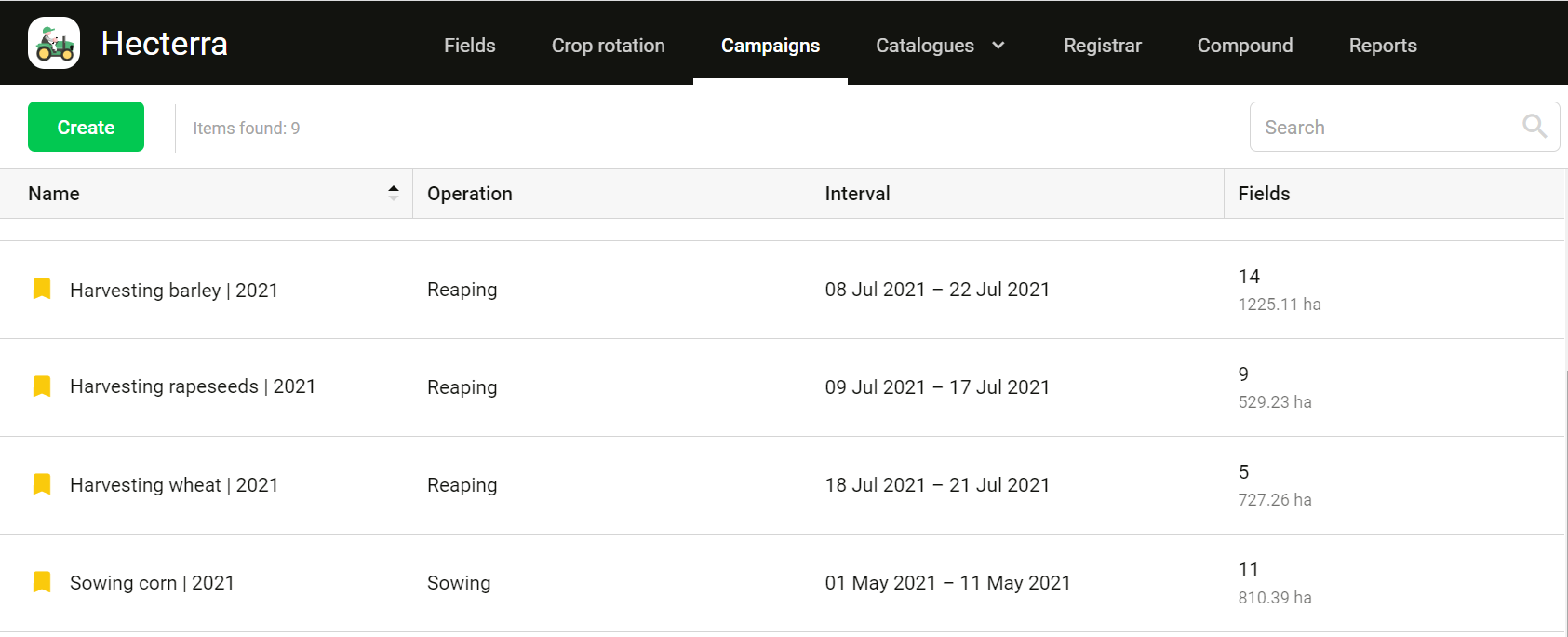Image resolution: width=1568 pixels, height=637 pixels.
Task: Click the Interval column header
Action: click(857, 194)
